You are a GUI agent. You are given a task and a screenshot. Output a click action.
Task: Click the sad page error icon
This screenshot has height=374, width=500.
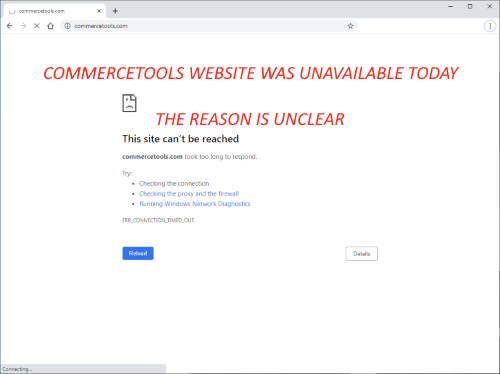tap(129, 103)
